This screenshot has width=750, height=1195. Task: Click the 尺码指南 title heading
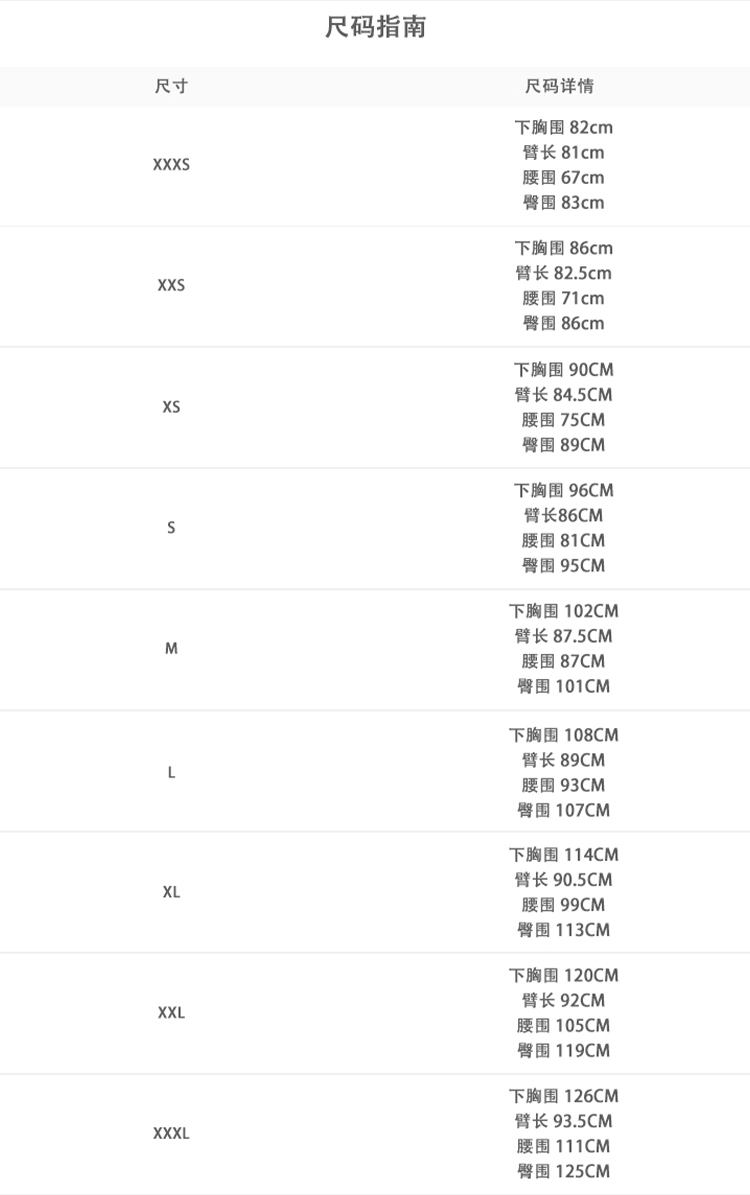coord(375,27)
